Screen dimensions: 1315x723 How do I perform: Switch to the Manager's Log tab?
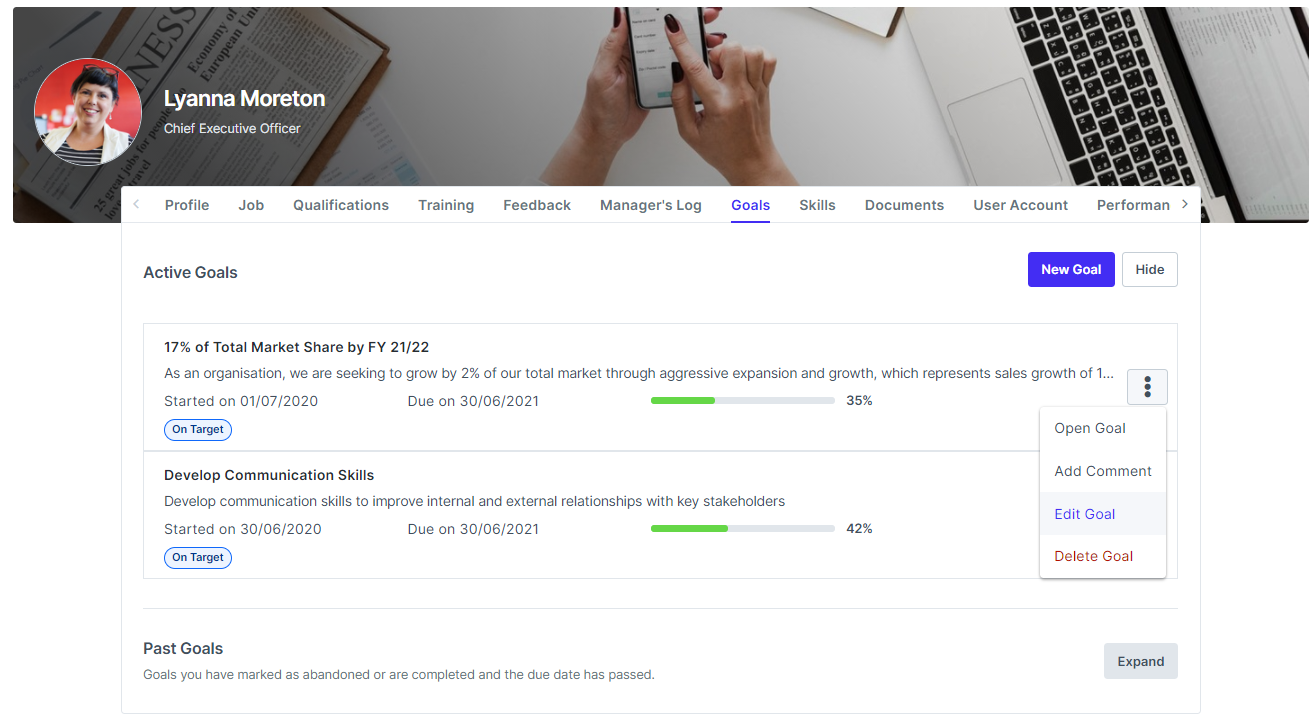(650, 204)
